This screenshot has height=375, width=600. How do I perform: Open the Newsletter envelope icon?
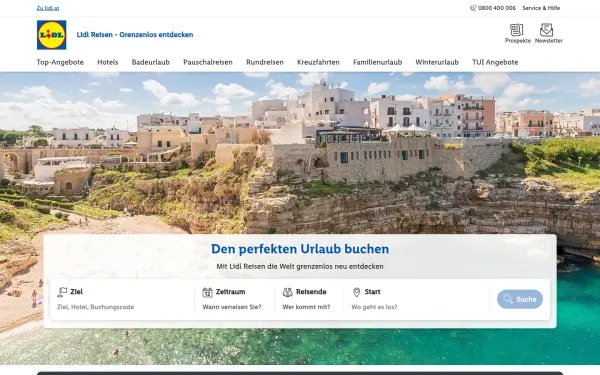[x=546, y=30]
